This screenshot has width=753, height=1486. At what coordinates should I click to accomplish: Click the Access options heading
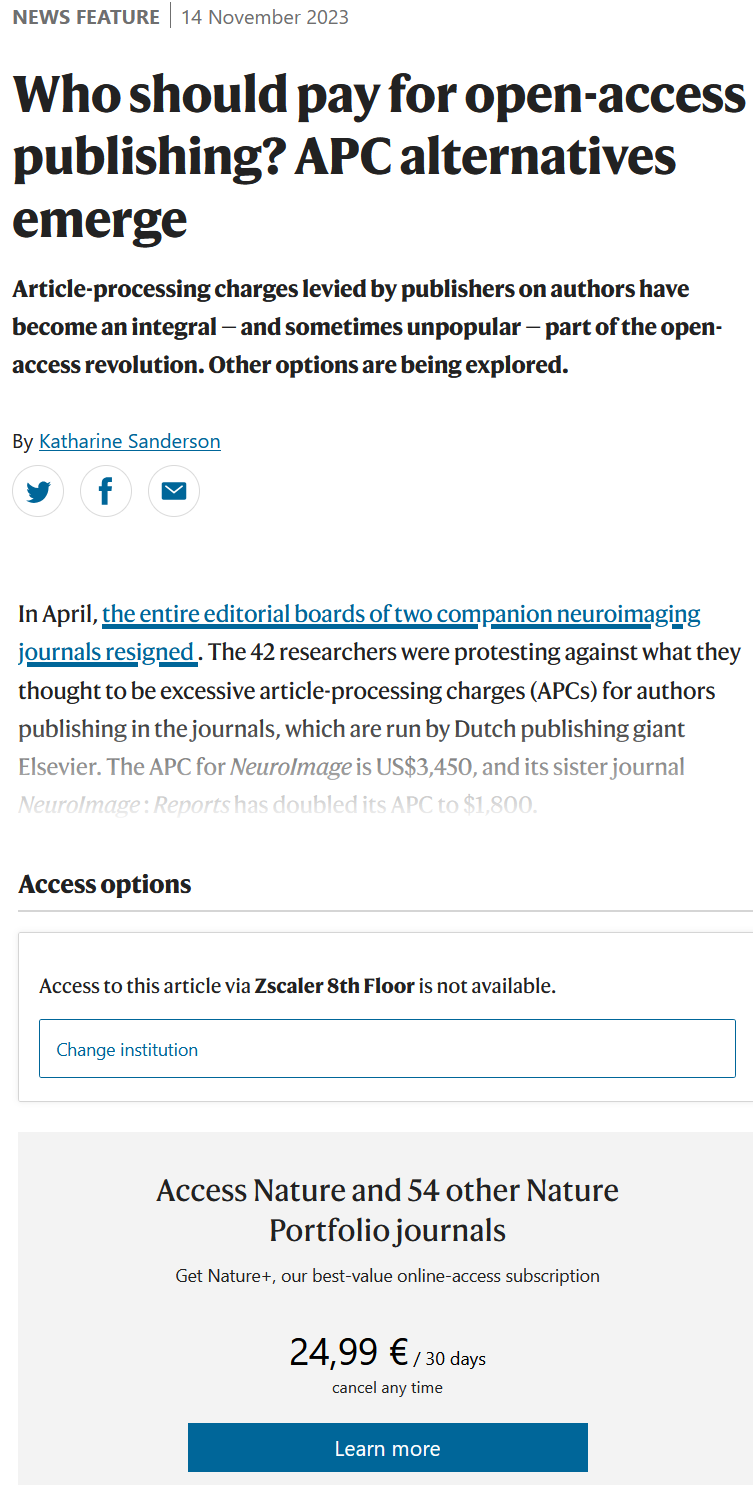104,884
